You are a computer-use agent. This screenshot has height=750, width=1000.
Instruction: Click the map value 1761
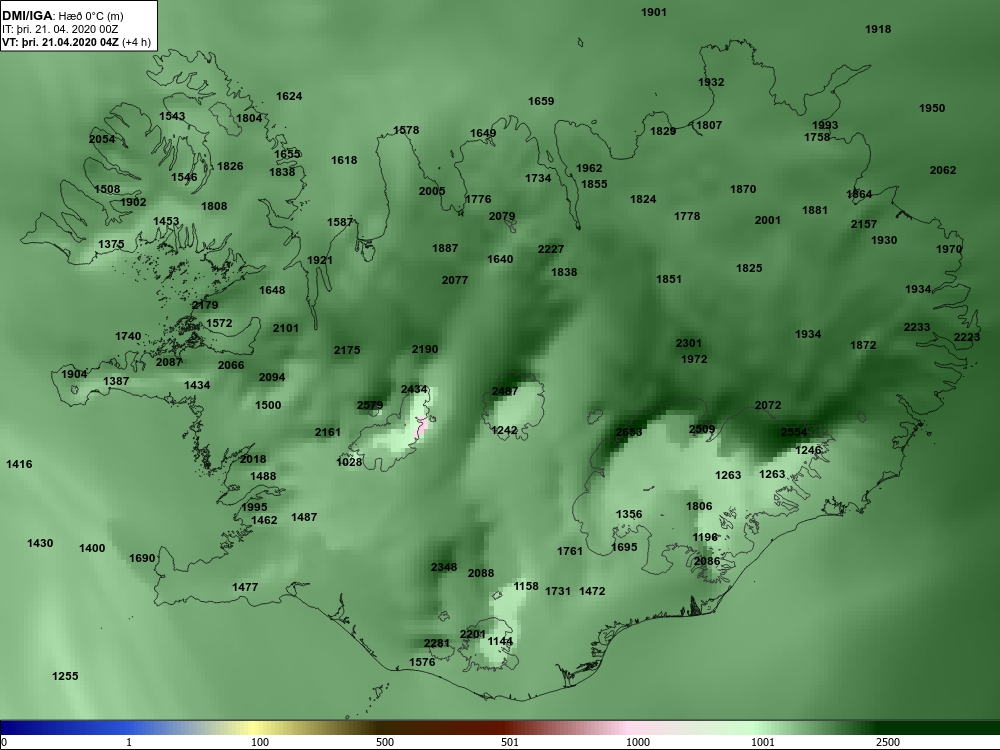[x=570, y=551]
